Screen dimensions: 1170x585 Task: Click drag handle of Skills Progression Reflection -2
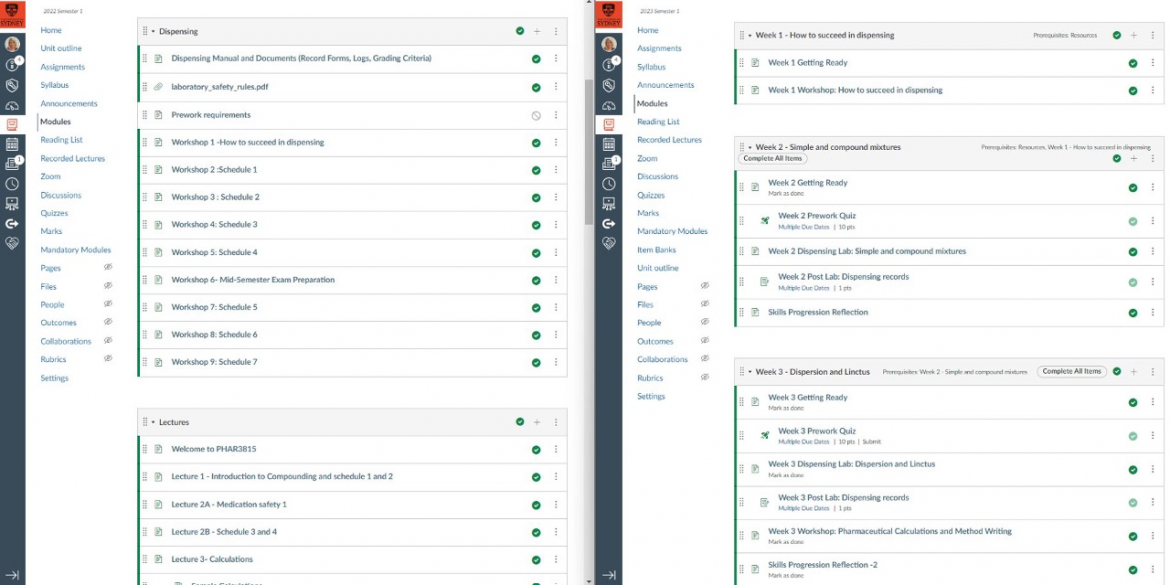click(740, 569)
